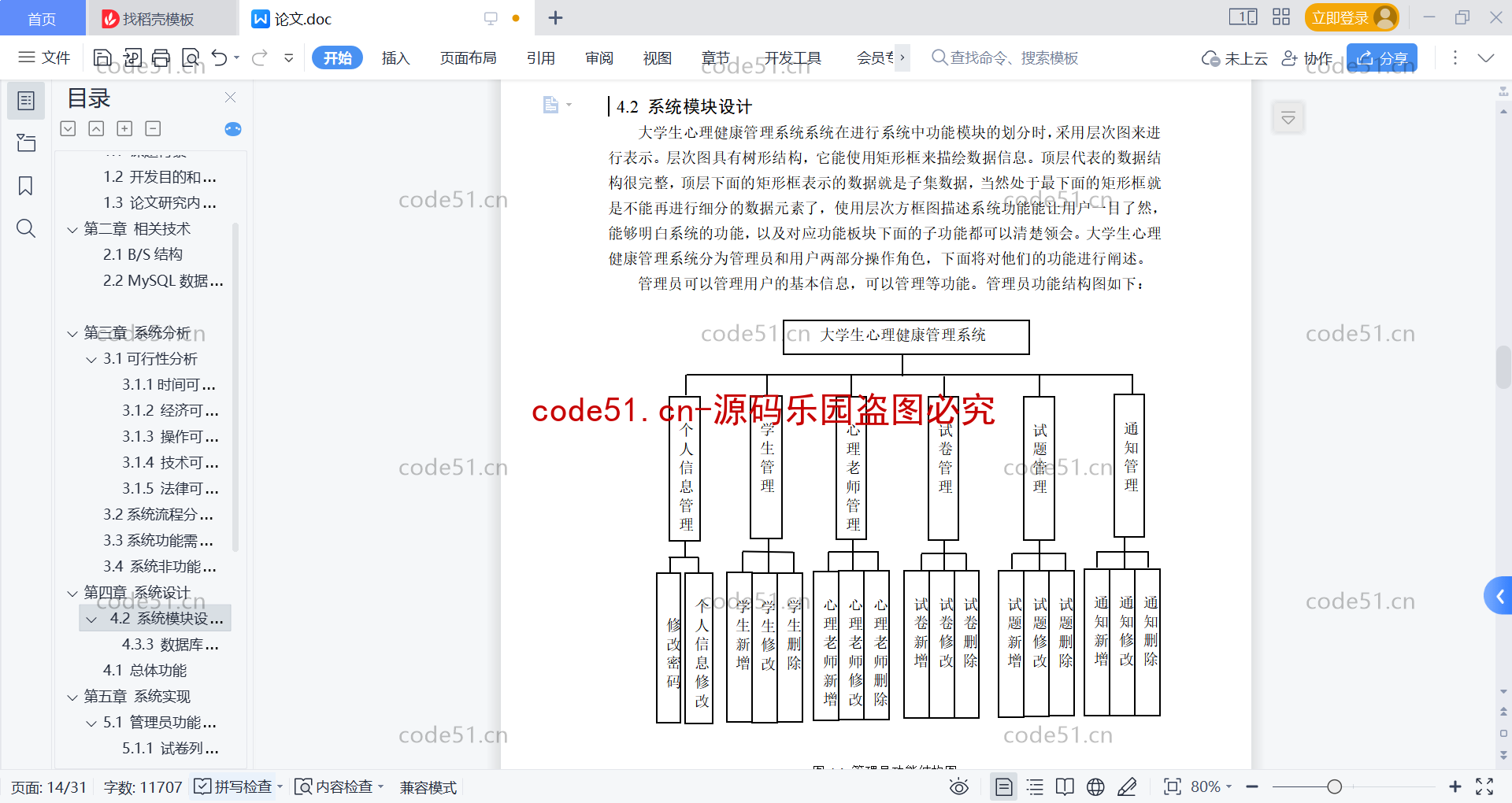Viewport: 1512px width, 803px height.
Task: Click the Undo arrow
Action: tap(220, 57)
